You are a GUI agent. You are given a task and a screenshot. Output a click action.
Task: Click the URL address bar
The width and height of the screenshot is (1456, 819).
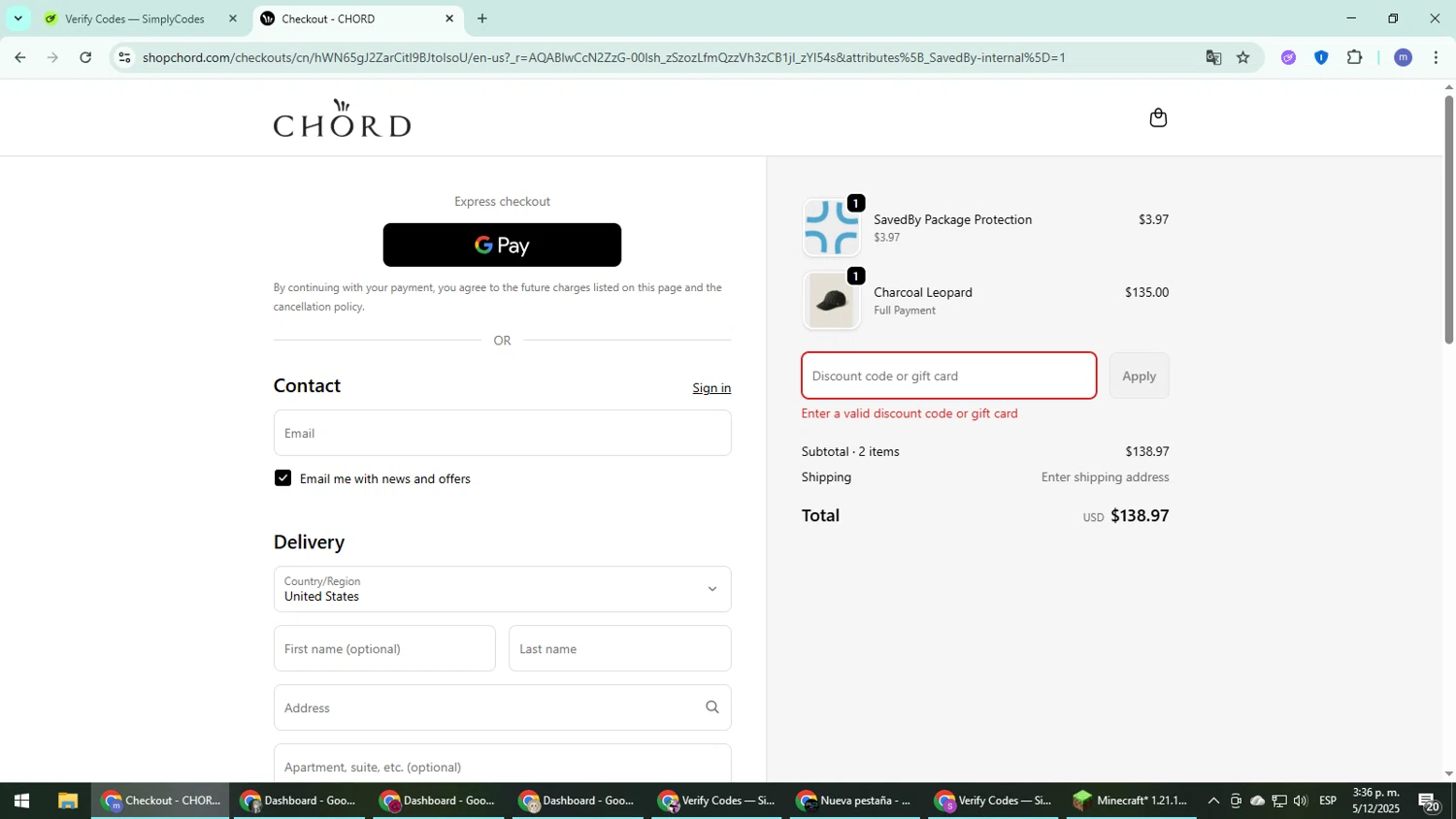604,57
